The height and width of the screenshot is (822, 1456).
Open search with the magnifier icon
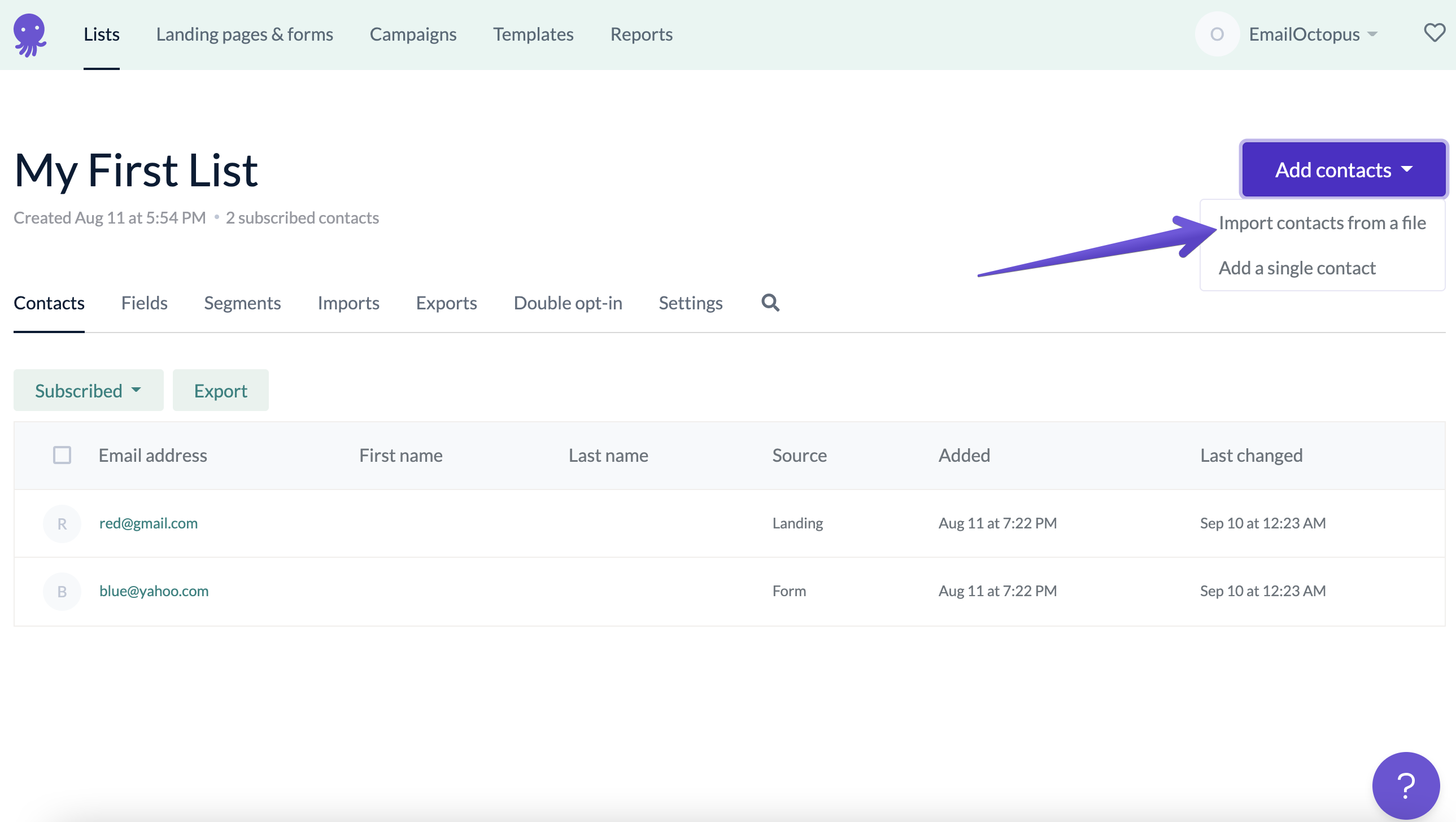click(x=770, y=303)
